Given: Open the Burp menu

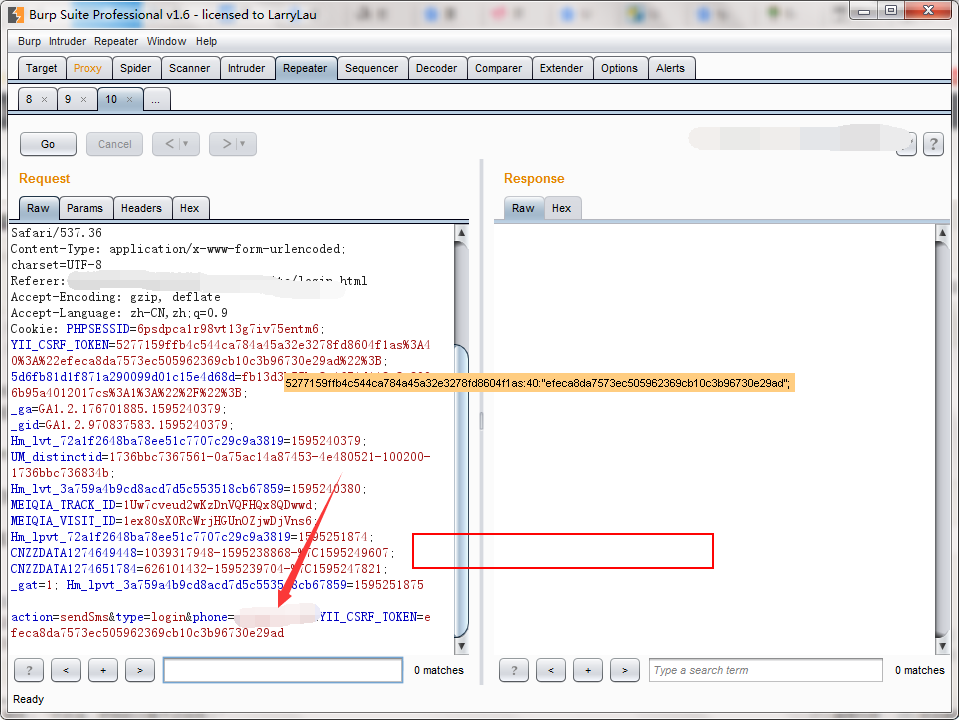Looking at the screenshot, I should tap(29, 41).
